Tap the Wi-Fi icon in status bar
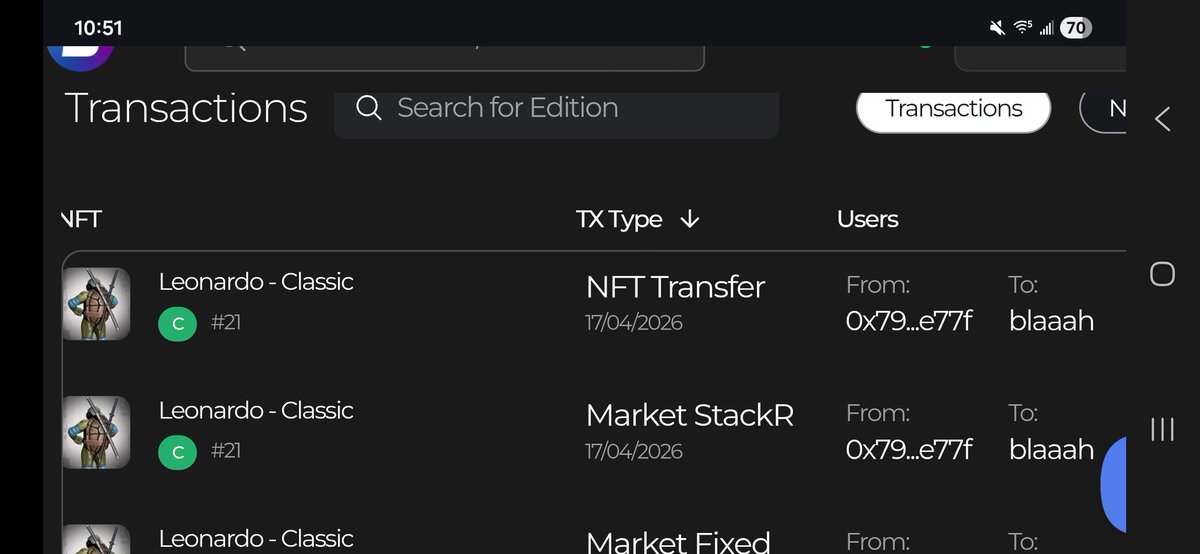This screenshot has width=1200, height=554. [1022, 28]
